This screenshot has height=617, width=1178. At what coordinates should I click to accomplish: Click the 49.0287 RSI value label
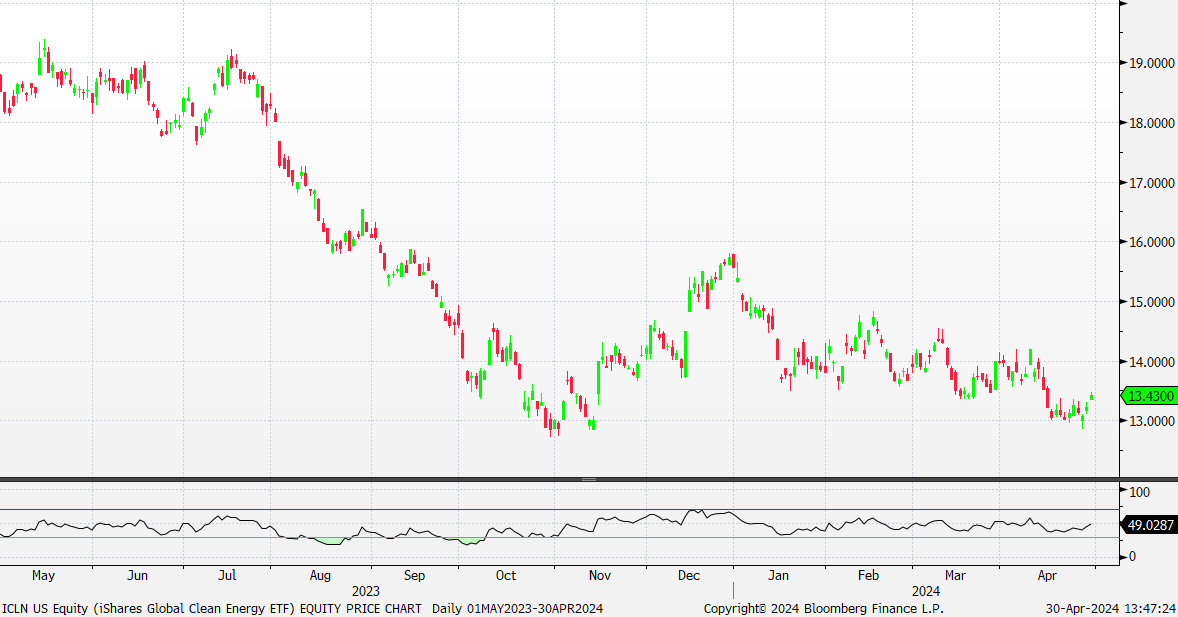[1148, 525]
